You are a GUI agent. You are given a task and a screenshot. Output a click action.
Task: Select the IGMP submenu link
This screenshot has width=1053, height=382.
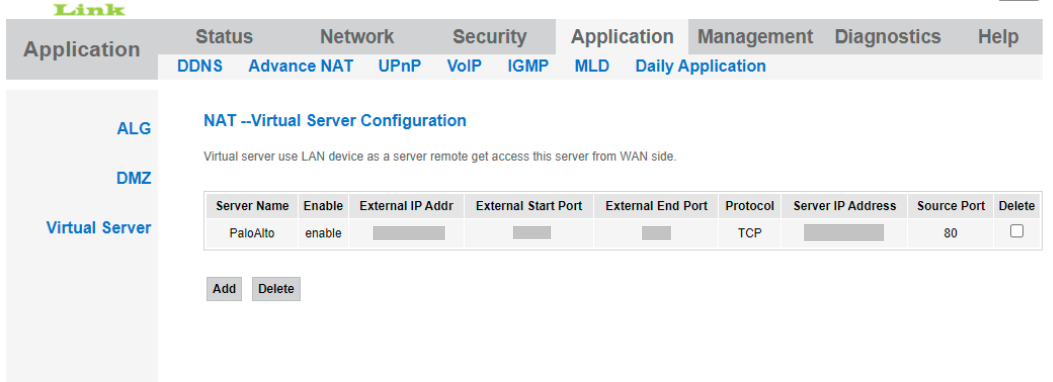tap(528, 66)
